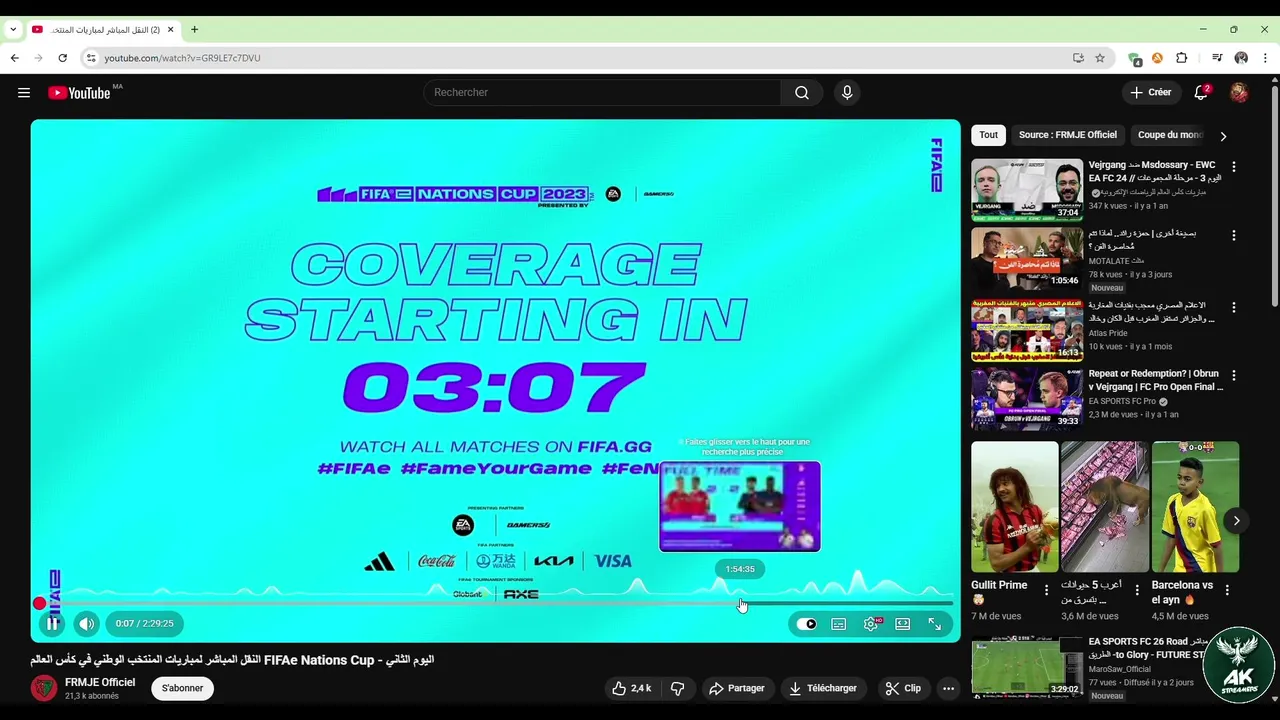This screenshot has height=720, width=1280.
Task: Seek the video progress bar
Action: 495,603
